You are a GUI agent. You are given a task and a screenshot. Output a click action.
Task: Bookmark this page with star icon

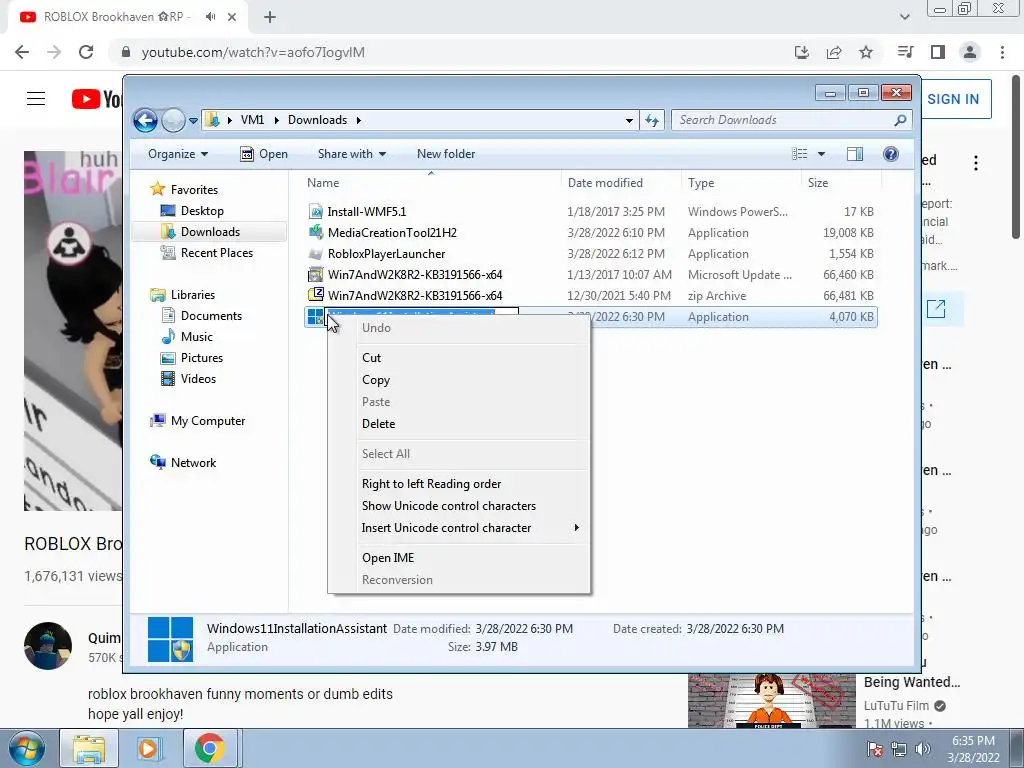coord(866,52)
